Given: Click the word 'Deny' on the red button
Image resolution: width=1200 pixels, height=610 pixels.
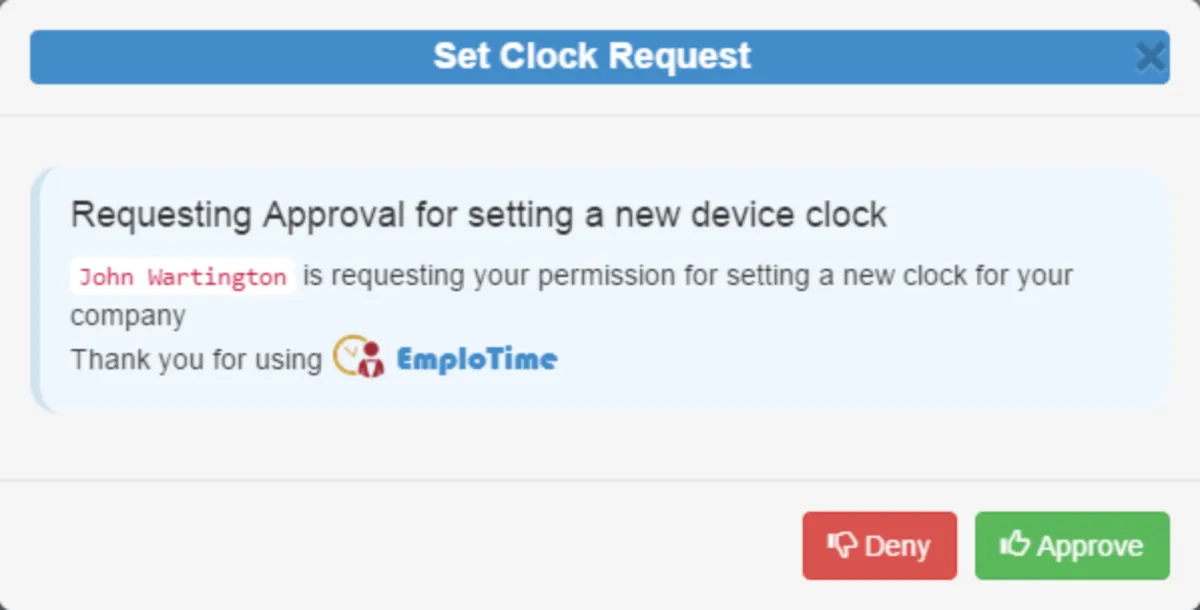Looking at the screenshot, I should pos(897,546).
